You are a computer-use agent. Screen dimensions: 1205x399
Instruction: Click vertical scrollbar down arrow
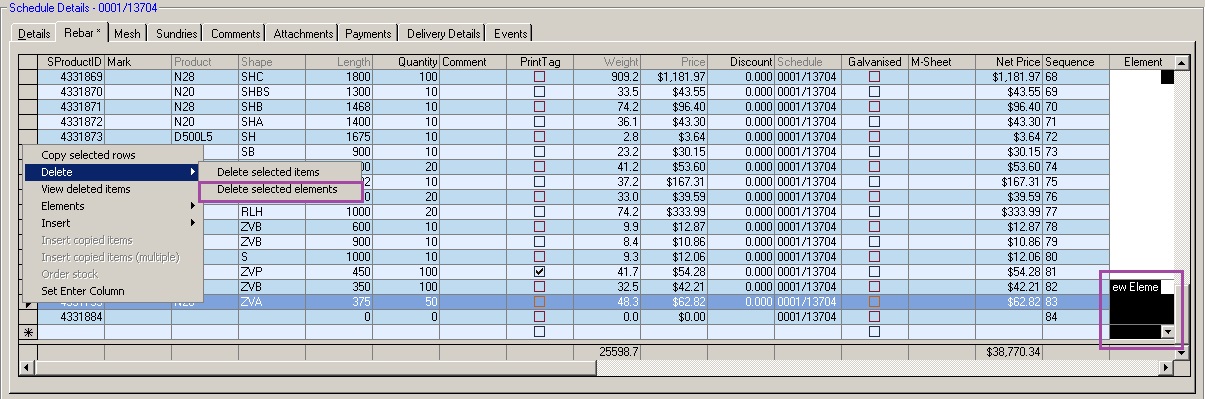pos(1182,352)
